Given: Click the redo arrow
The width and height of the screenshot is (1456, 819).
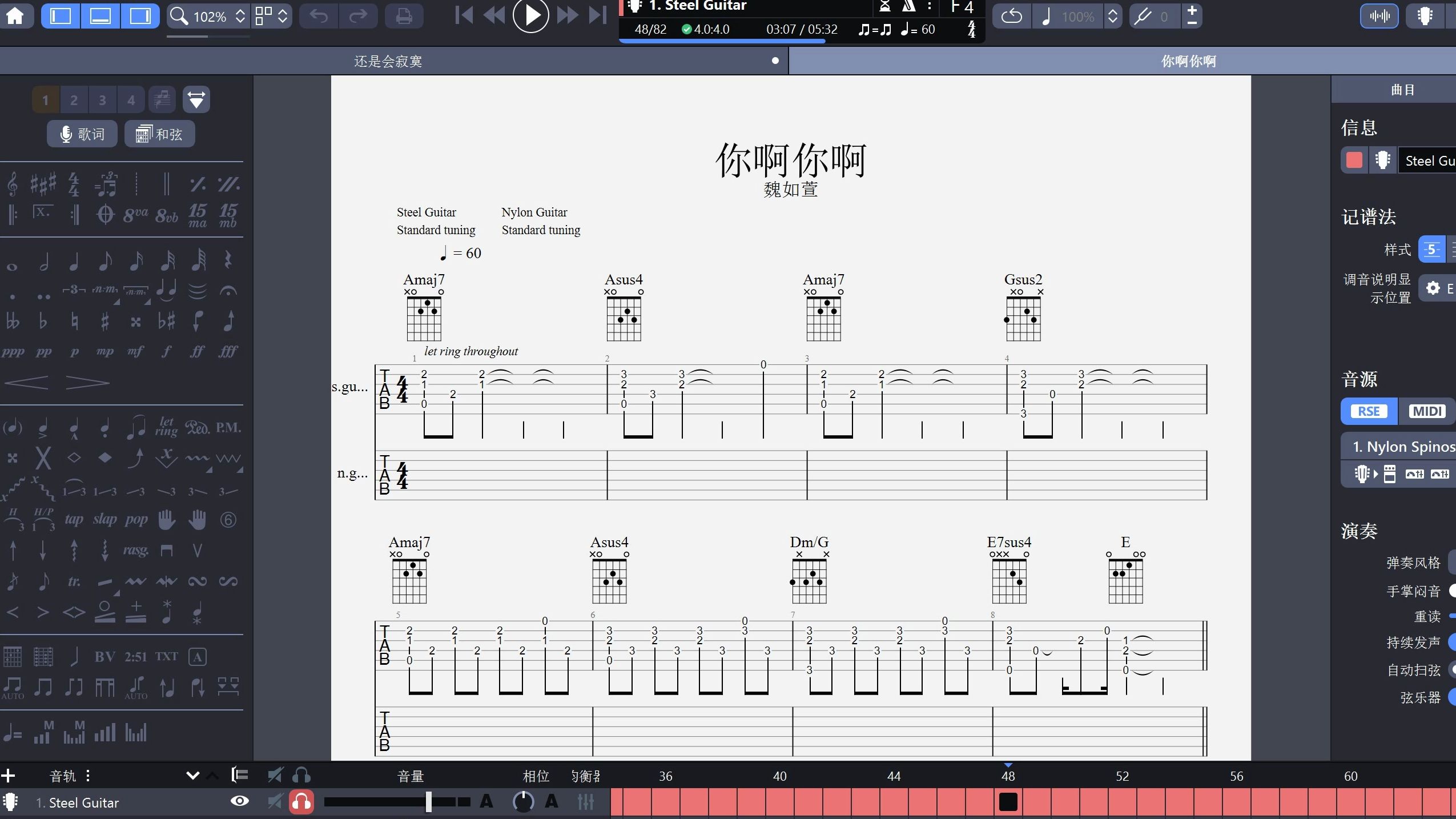Looking at the screenshot, I should click(358, 16).
